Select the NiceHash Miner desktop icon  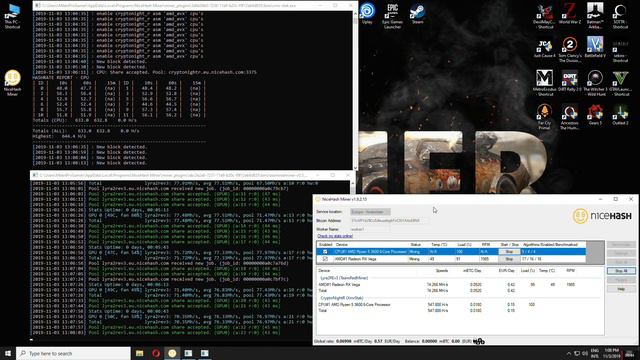click(x=12, y=83)
